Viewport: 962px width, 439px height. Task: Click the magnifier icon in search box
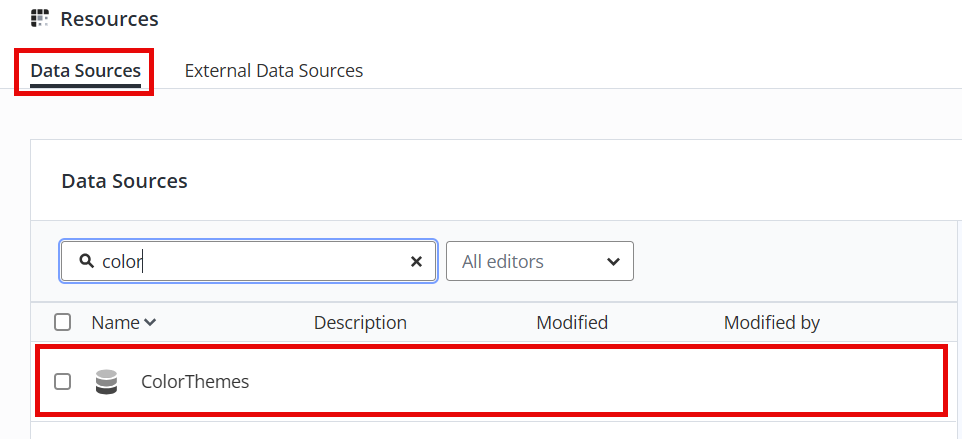click(x=87, y=261)
